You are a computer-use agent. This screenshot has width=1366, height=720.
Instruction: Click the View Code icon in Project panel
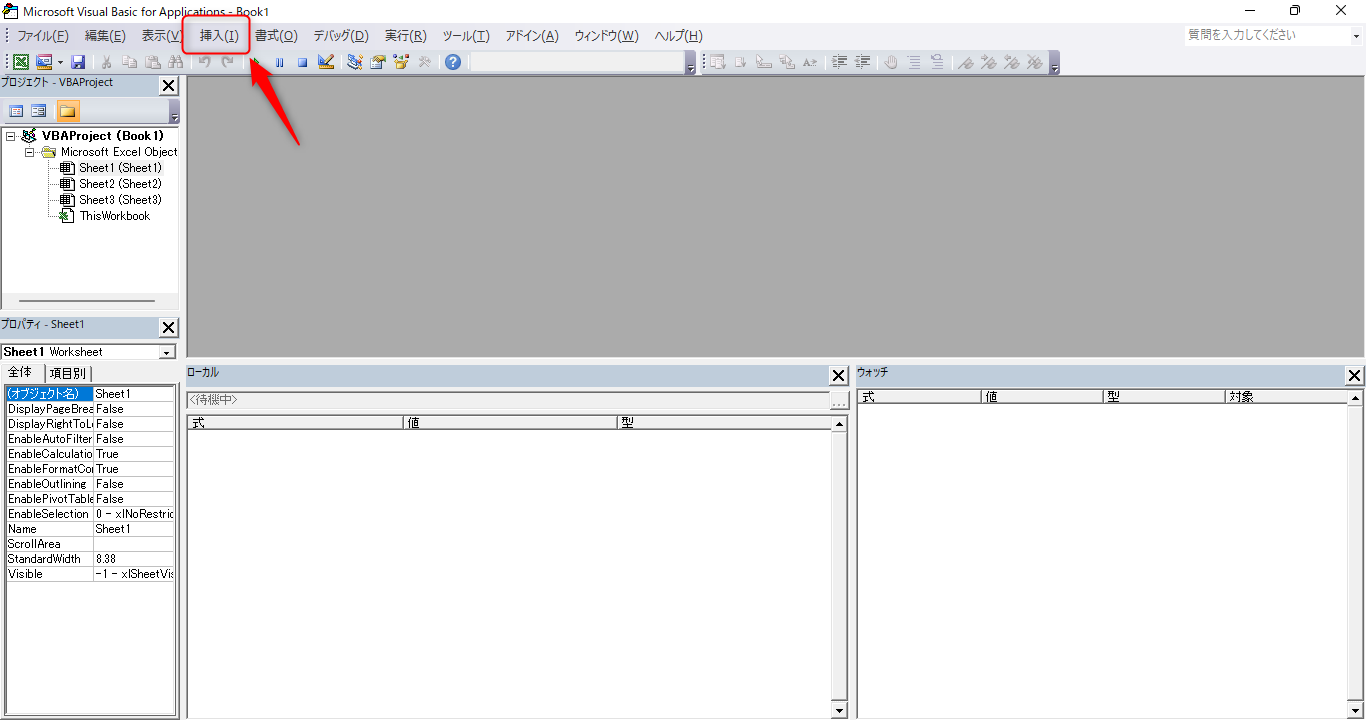coord(16,111)
